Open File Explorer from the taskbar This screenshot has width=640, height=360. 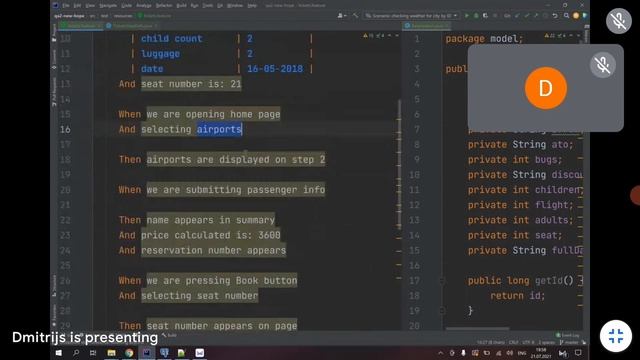pos(111,353)
